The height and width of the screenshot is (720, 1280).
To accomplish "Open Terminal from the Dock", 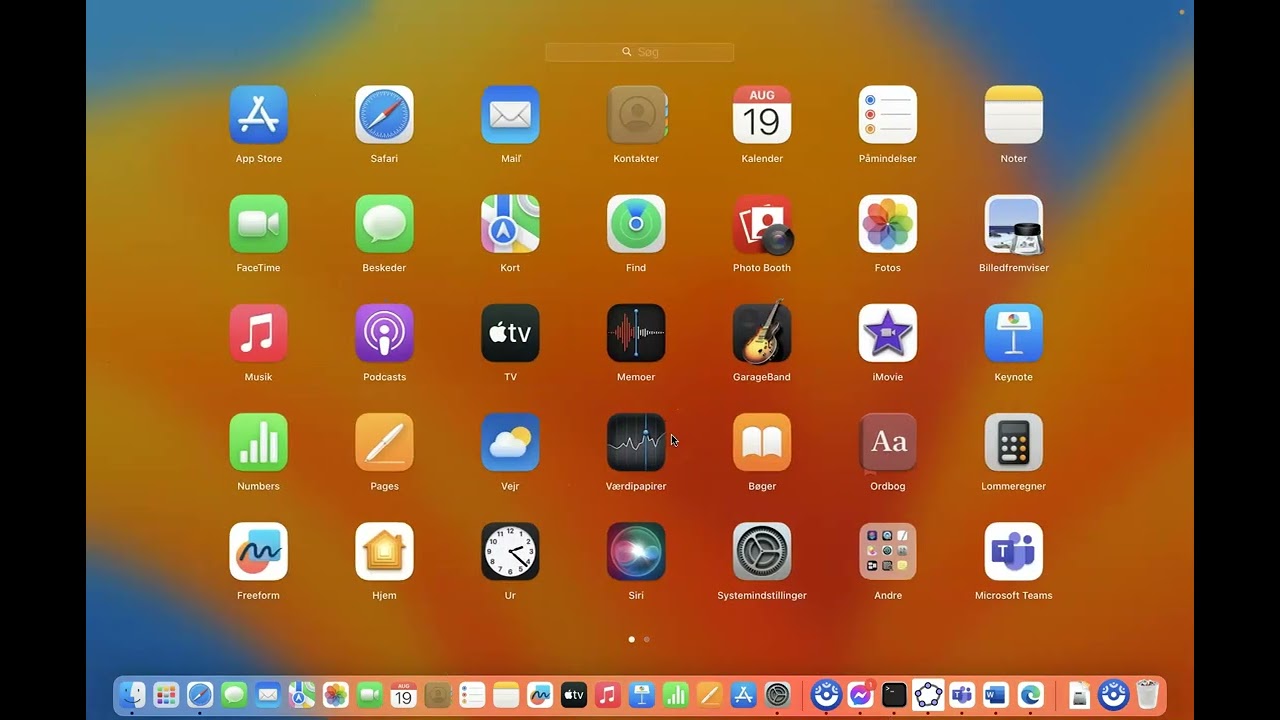I will click(x=894, y=694).
